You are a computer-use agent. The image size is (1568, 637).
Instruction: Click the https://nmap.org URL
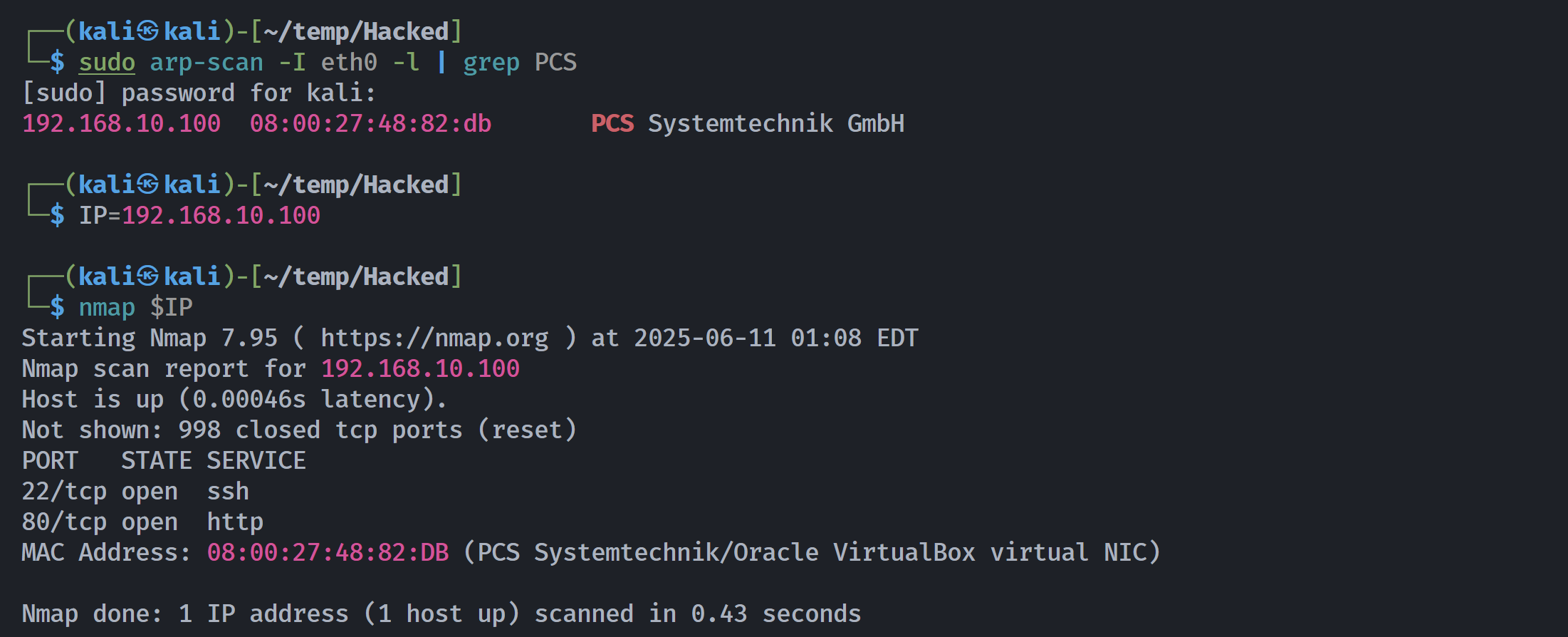[x=434, y=338]
